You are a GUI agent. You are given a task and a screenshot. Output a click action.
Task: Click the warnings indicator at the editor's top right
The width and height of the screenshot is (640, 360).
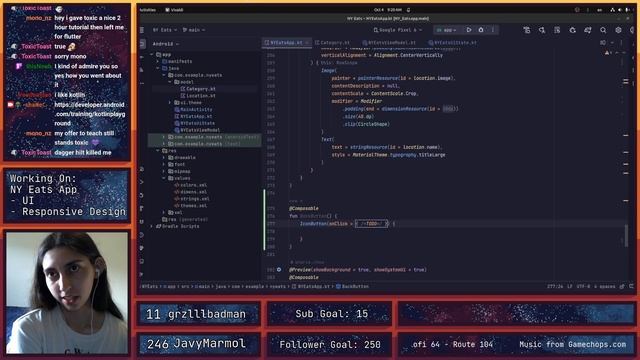pyautogui.click(x=607, y=53)
